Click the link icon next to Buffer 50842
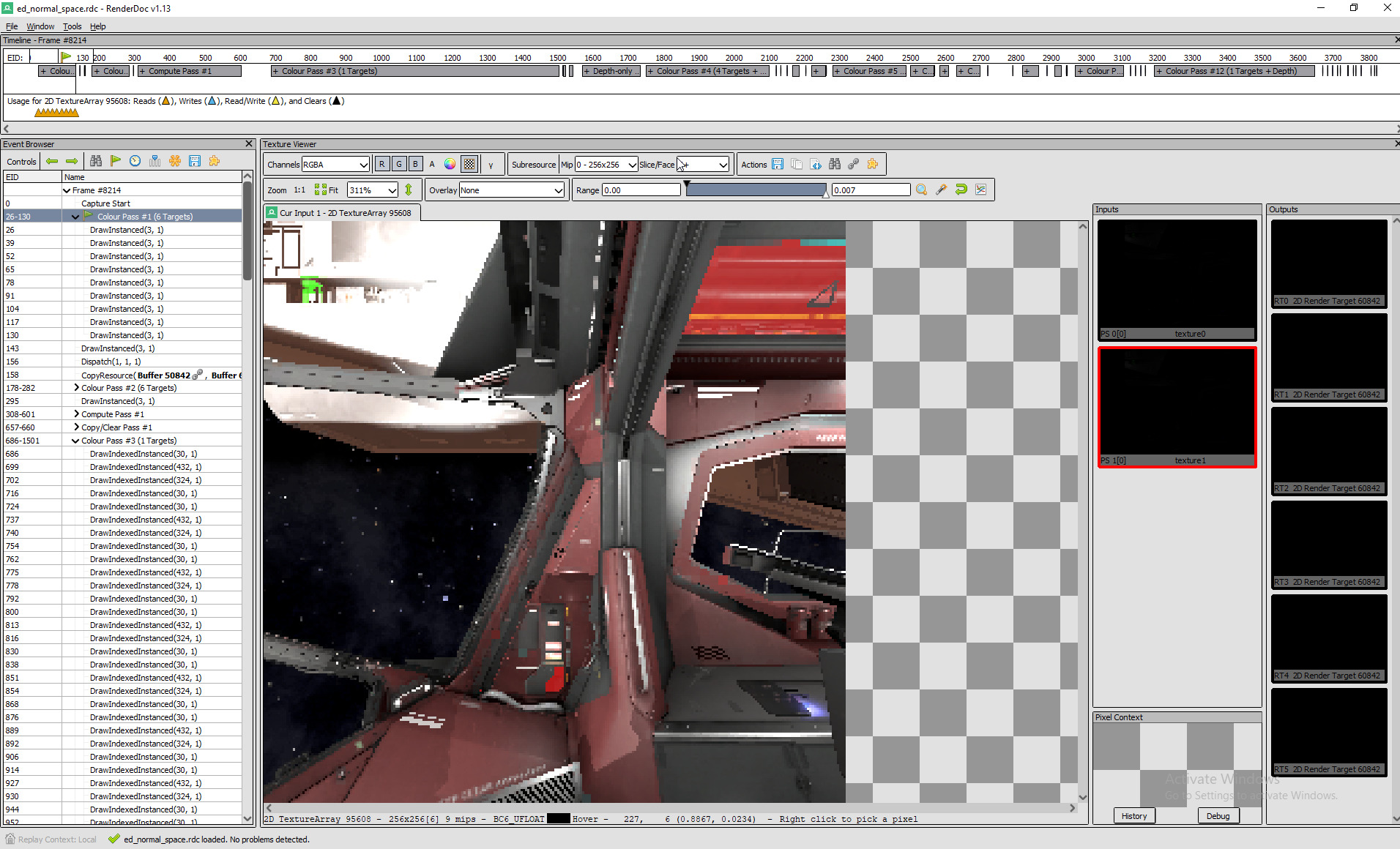 (x=198, y=375)
